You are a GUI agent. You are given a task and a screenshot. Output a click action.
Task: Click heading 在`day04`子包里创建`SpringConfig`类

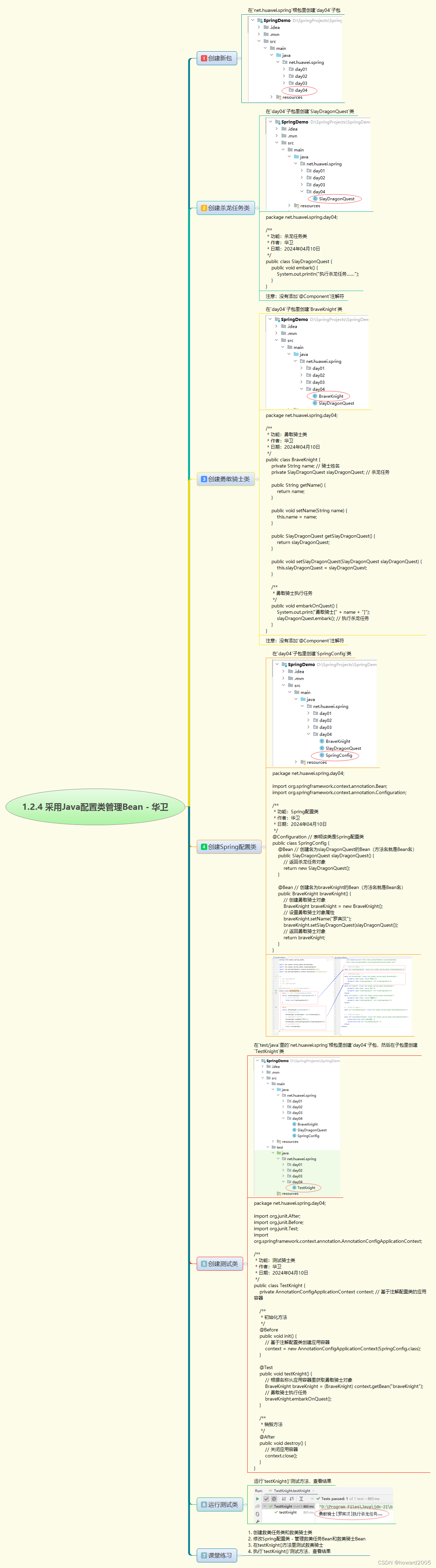point(311,654)
